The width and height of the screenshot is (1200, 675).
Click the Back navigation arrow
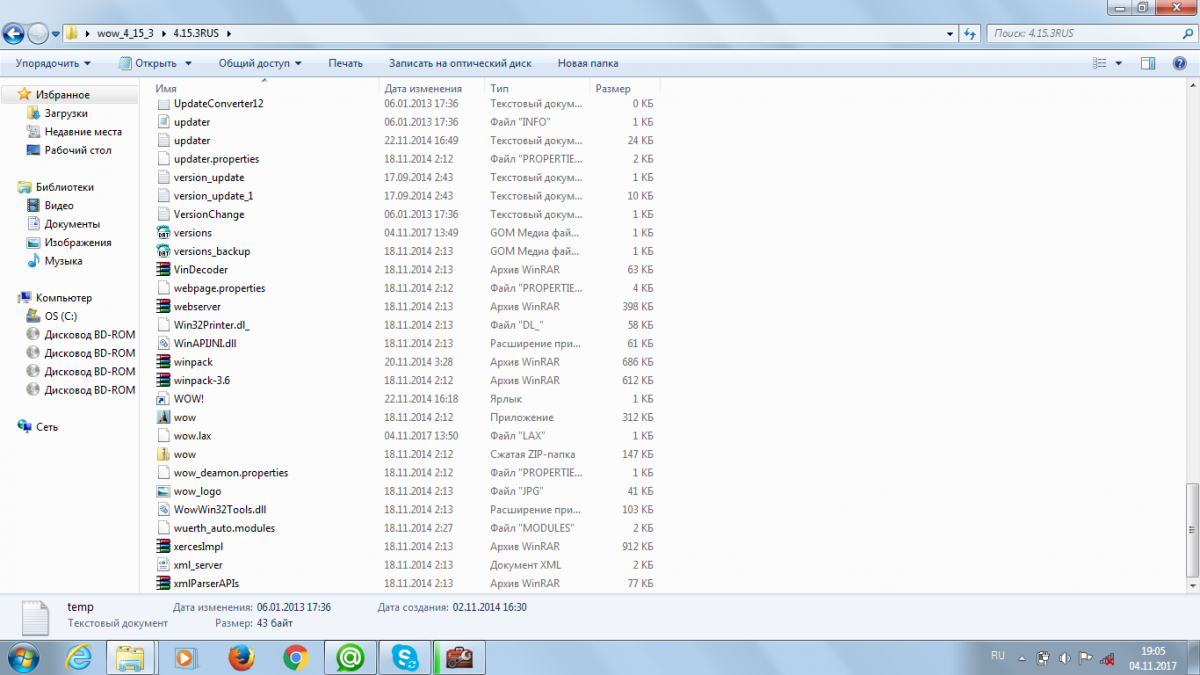[13, 33]
